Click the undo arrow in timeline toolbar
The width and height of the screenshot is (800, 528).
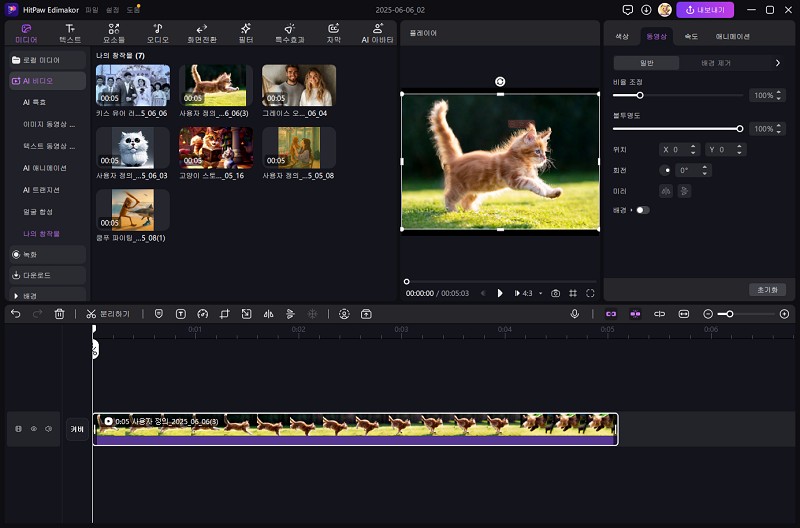tap(15, 314)
